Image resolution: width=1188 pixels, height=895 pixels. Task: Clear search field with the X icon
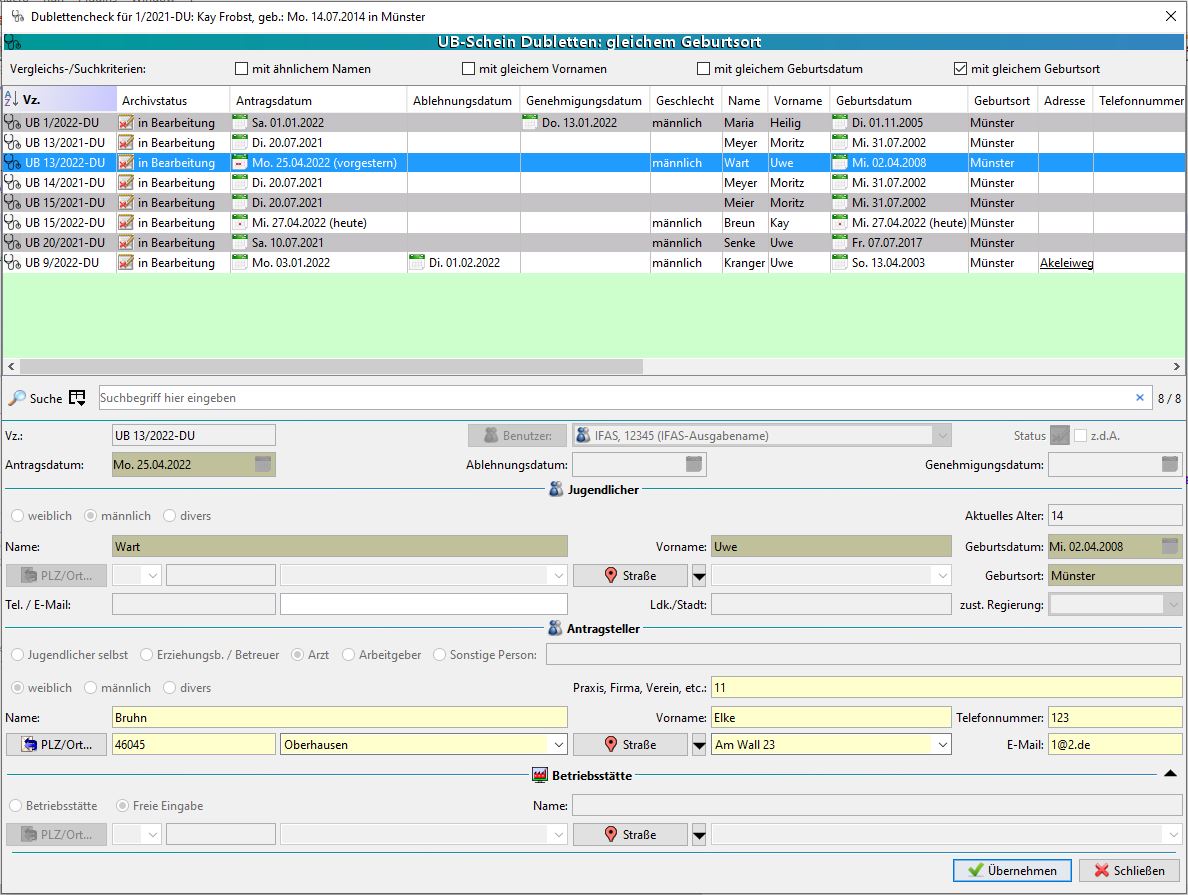1139,398
